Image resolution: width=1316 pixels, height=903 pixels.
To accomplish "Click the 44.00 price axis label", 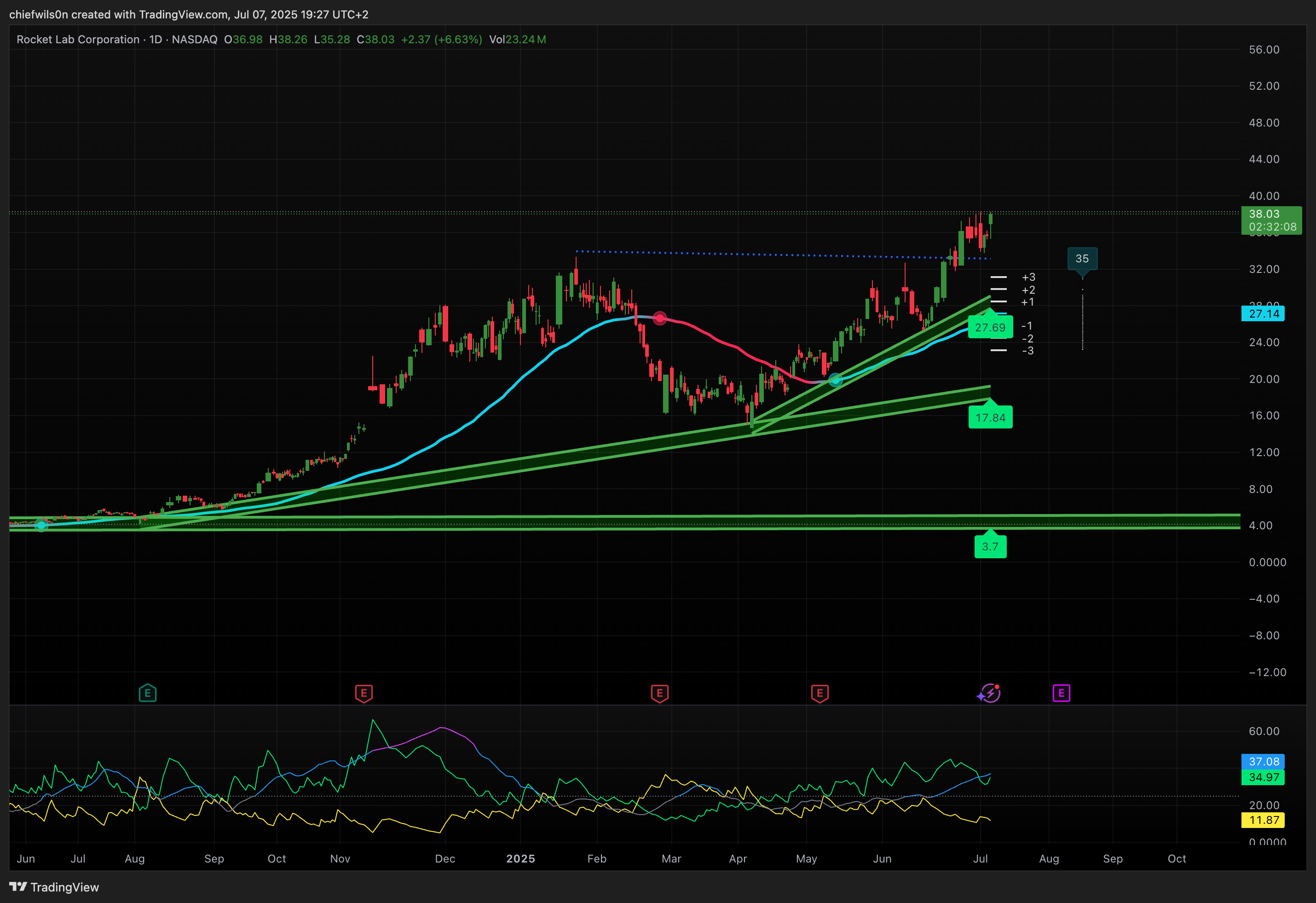I will (x=1264, y=159).
